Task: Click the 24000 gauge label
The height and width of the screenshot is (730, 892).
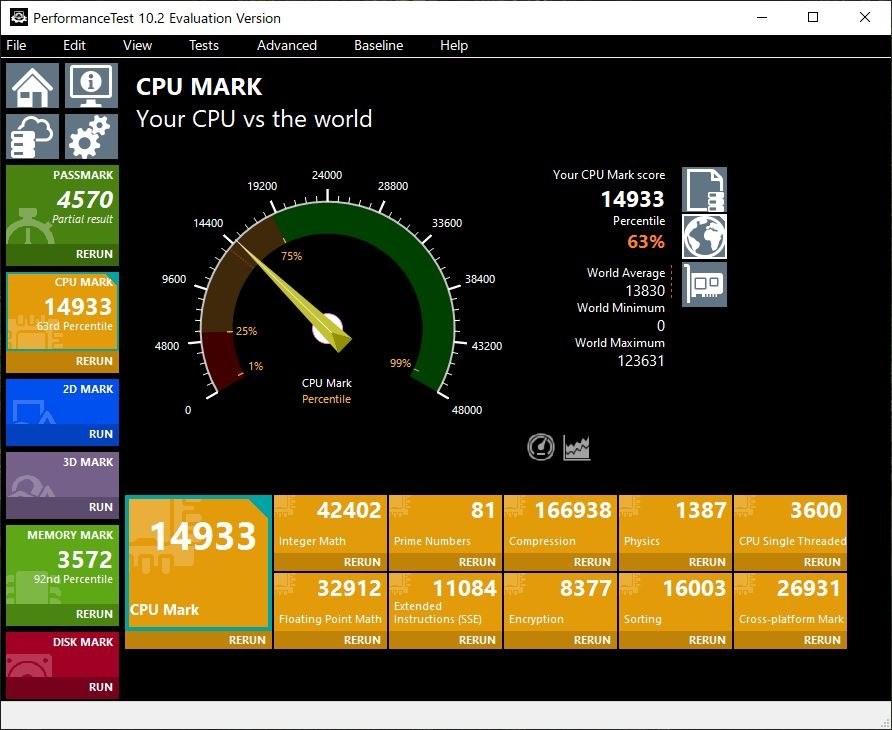Action: coord(327,175)
